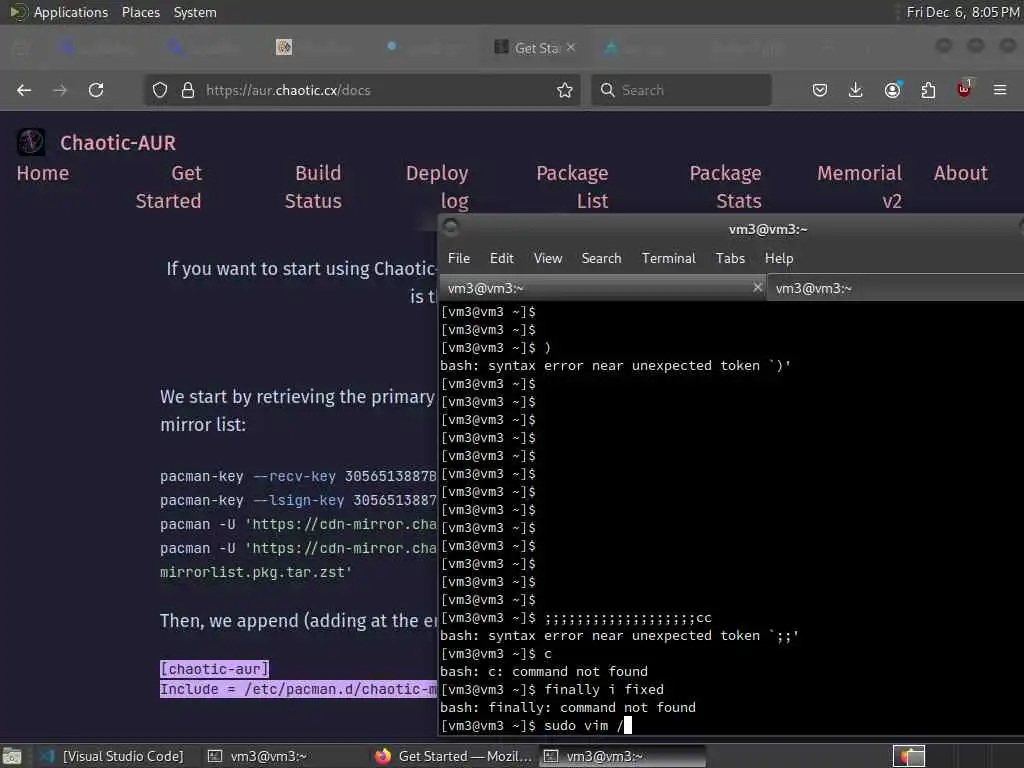Click the terminal window title vm3@vm3:~
The image size is (1024, 768).
click(767, 229)
